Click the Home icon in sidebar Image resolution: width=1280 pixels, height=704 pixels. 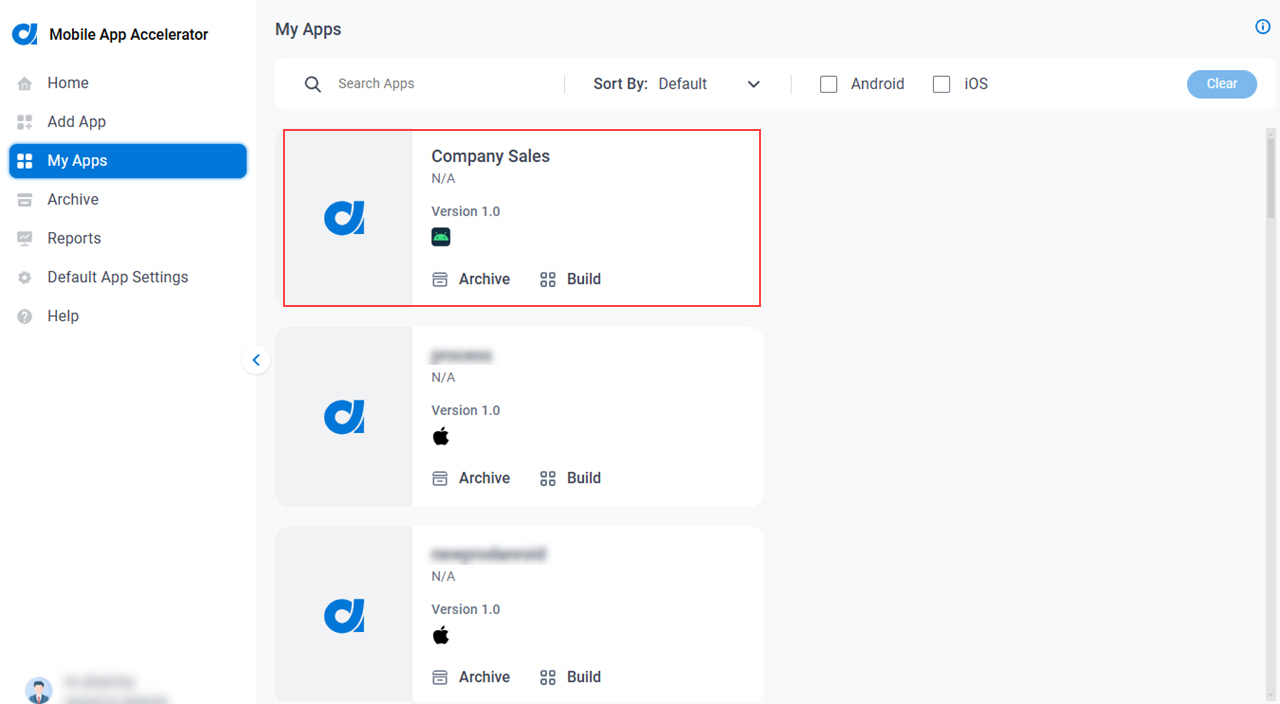pyautogui.click(x=25, y=84)
